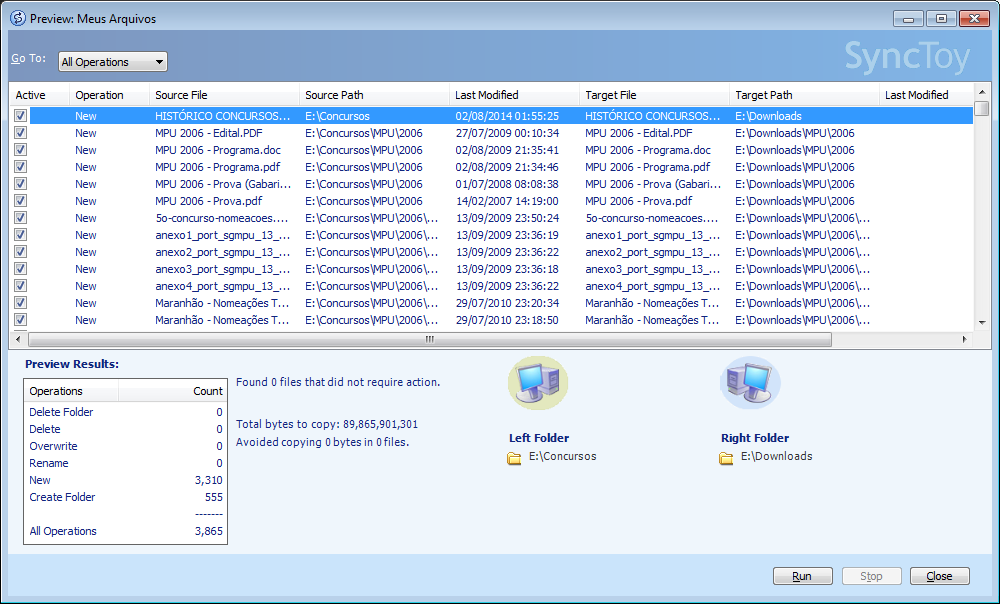Click the up arrow of the vertical scrollbar
1000x604 pixels.
982,92
